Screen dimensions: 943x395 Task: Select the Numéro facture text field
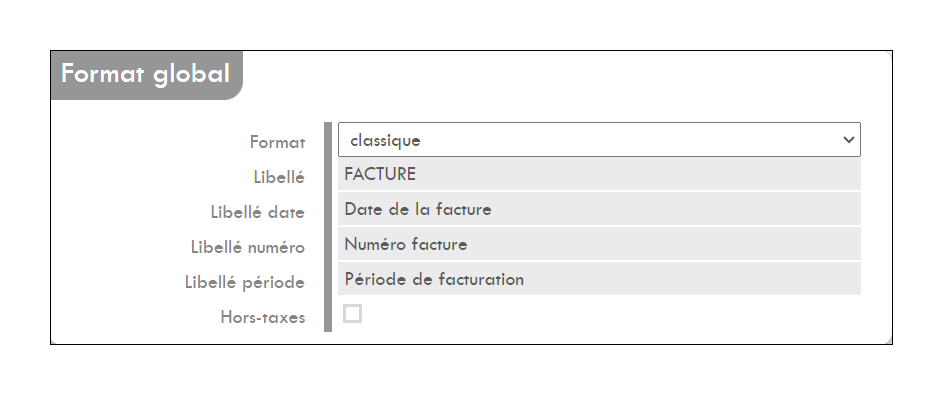tap(599, 244)
